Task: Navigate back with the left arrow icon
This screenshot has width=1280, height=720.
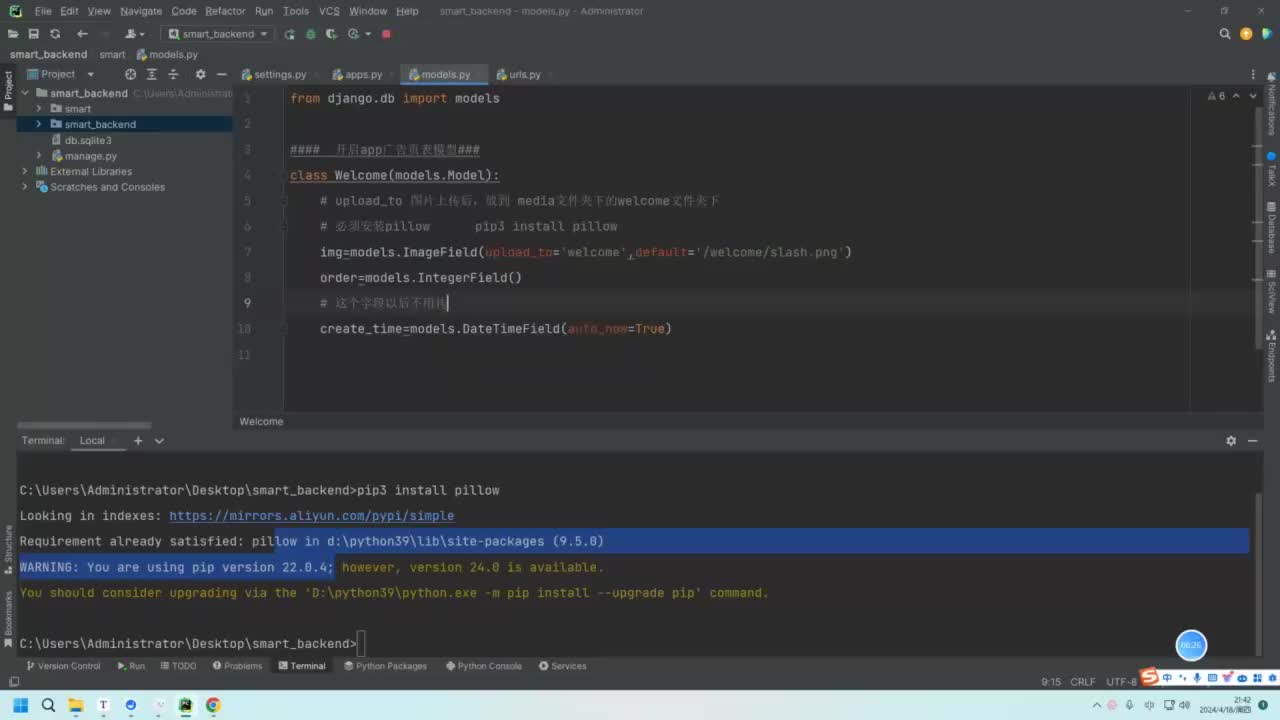Action: [82, 34]
